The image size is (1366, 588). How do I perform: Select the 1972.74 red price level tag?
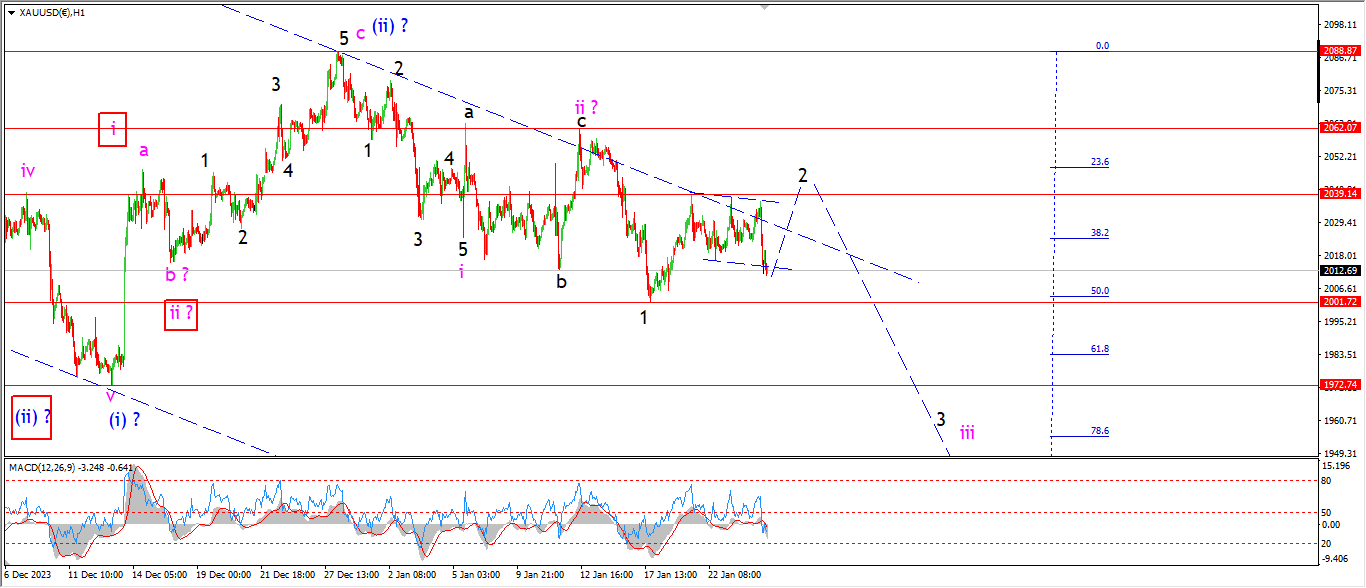1338,384
